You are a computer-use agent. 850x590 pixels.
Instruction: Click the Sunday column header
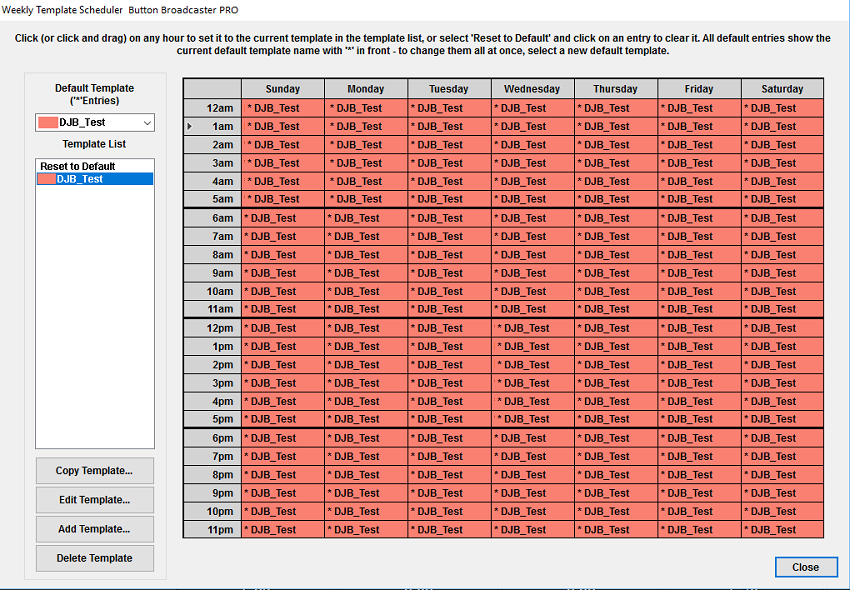pyautogui.click(x=282, y=89)
